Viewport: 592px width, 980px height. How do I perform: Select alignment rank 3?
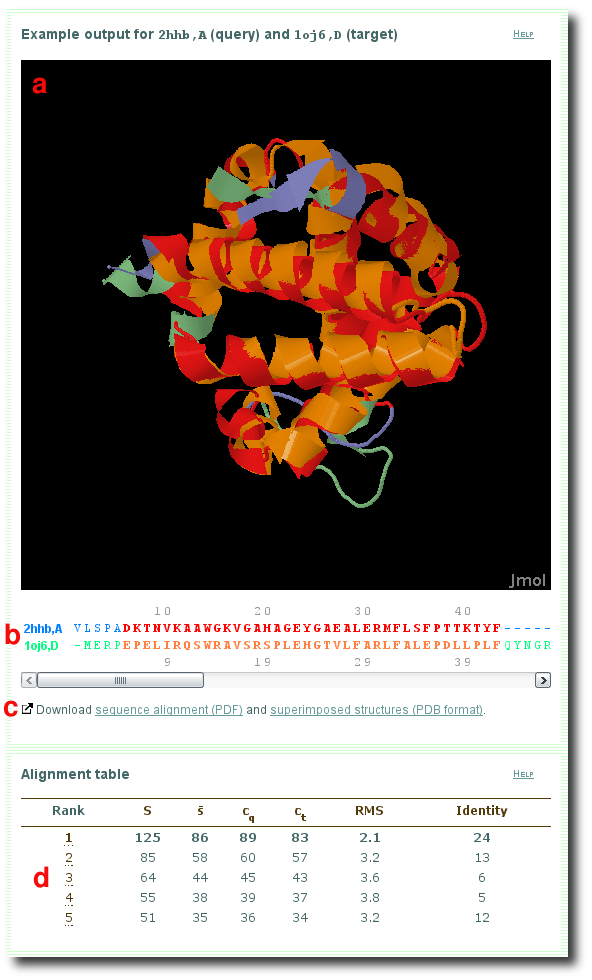coord(69,878)
